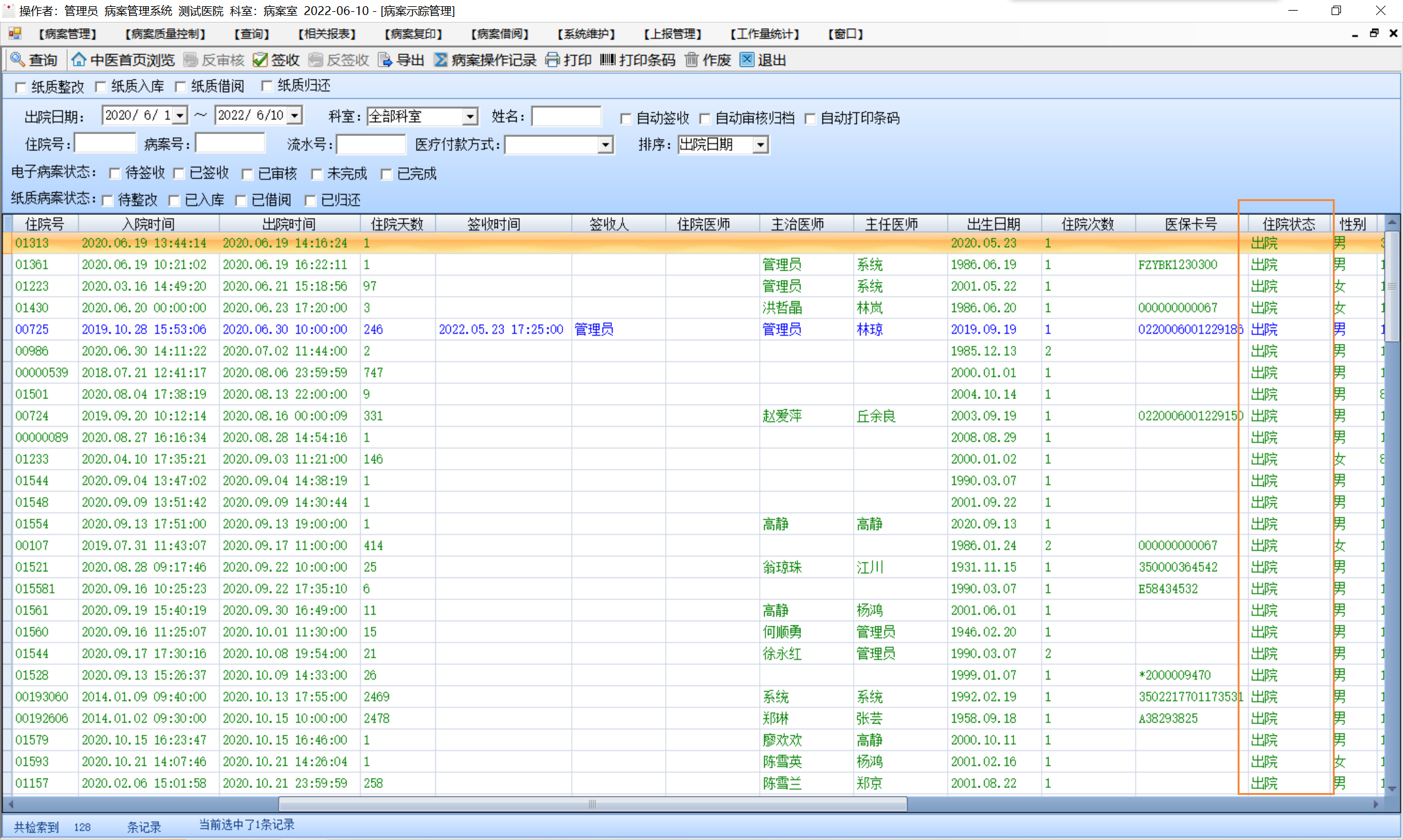This screenshot has height=840, width=1403.
Task: Toggle the 已审核 status checkbox
Action: pos(247,174)
